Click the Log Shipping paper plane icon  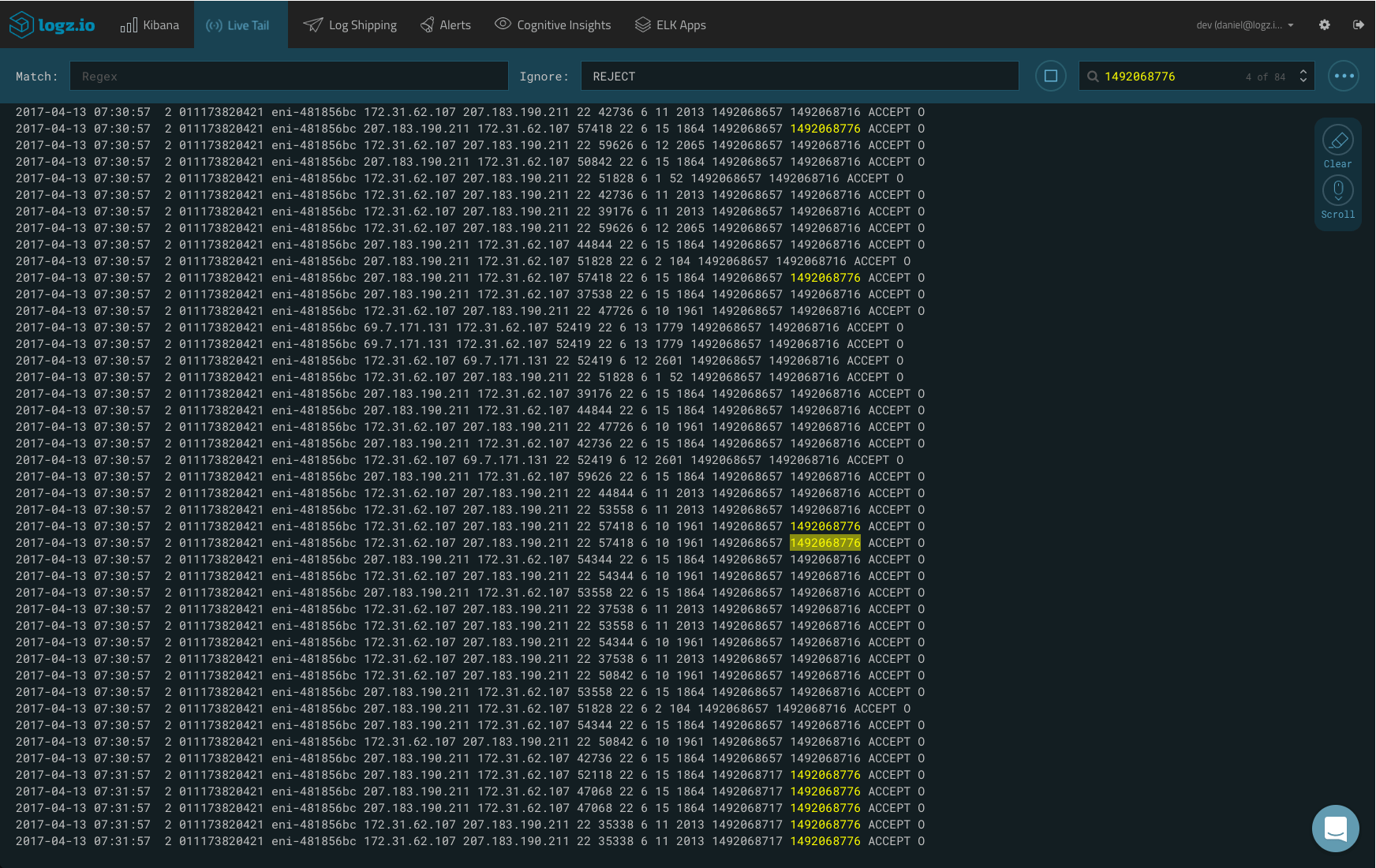coord(313,25)
